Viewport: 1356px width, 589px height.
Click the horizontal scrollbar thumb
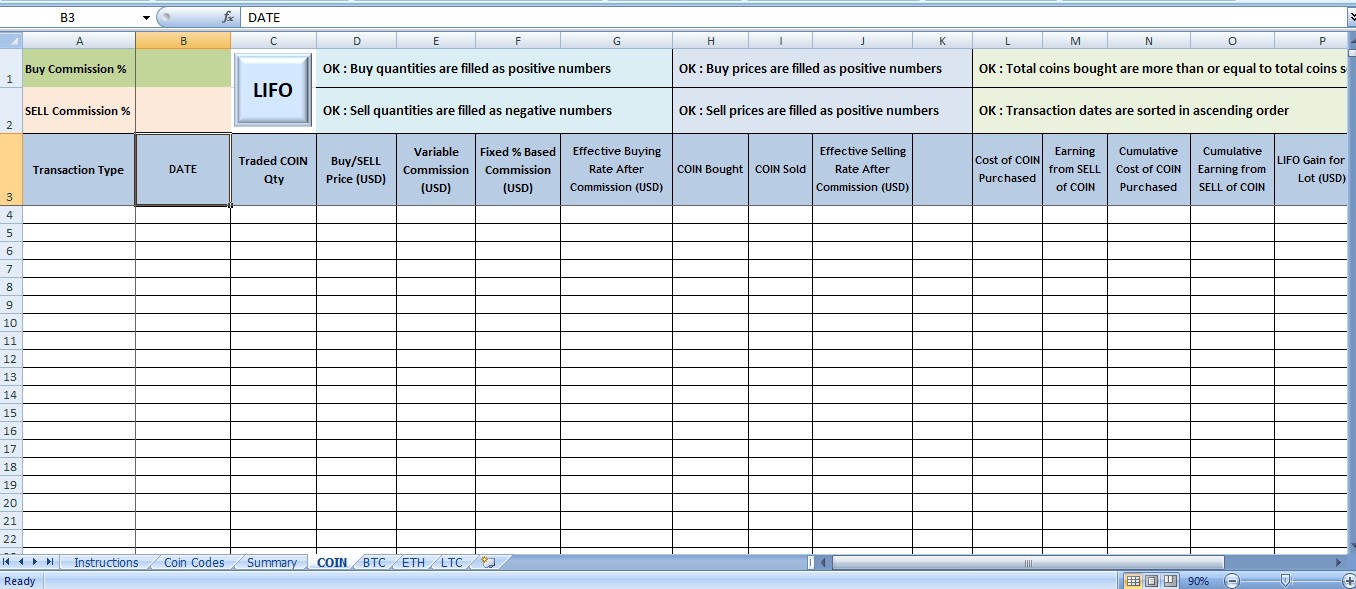point(1028,563)
